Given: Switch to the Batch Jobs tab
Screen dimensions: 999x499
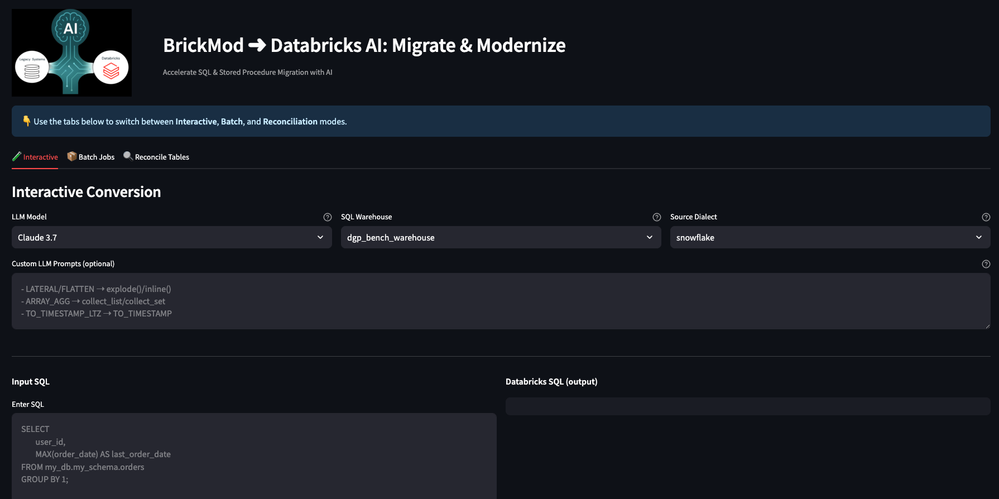Looking at the screenshot, I should 90,157.
